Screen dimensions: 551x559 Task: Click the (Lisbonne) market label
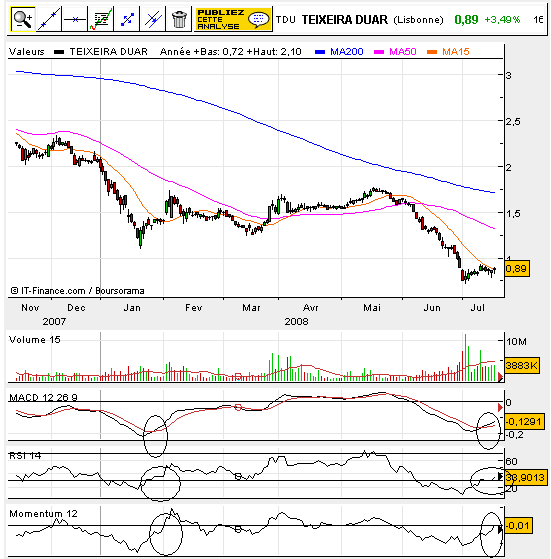418,20
